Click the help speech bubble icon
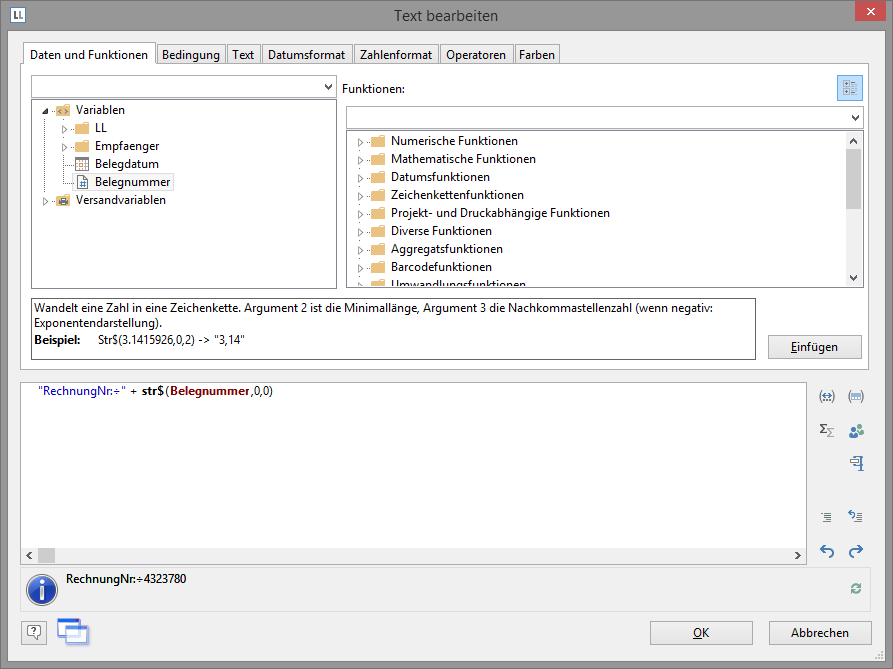Viewport: 893px width, 669px height. tap(34, 632)
